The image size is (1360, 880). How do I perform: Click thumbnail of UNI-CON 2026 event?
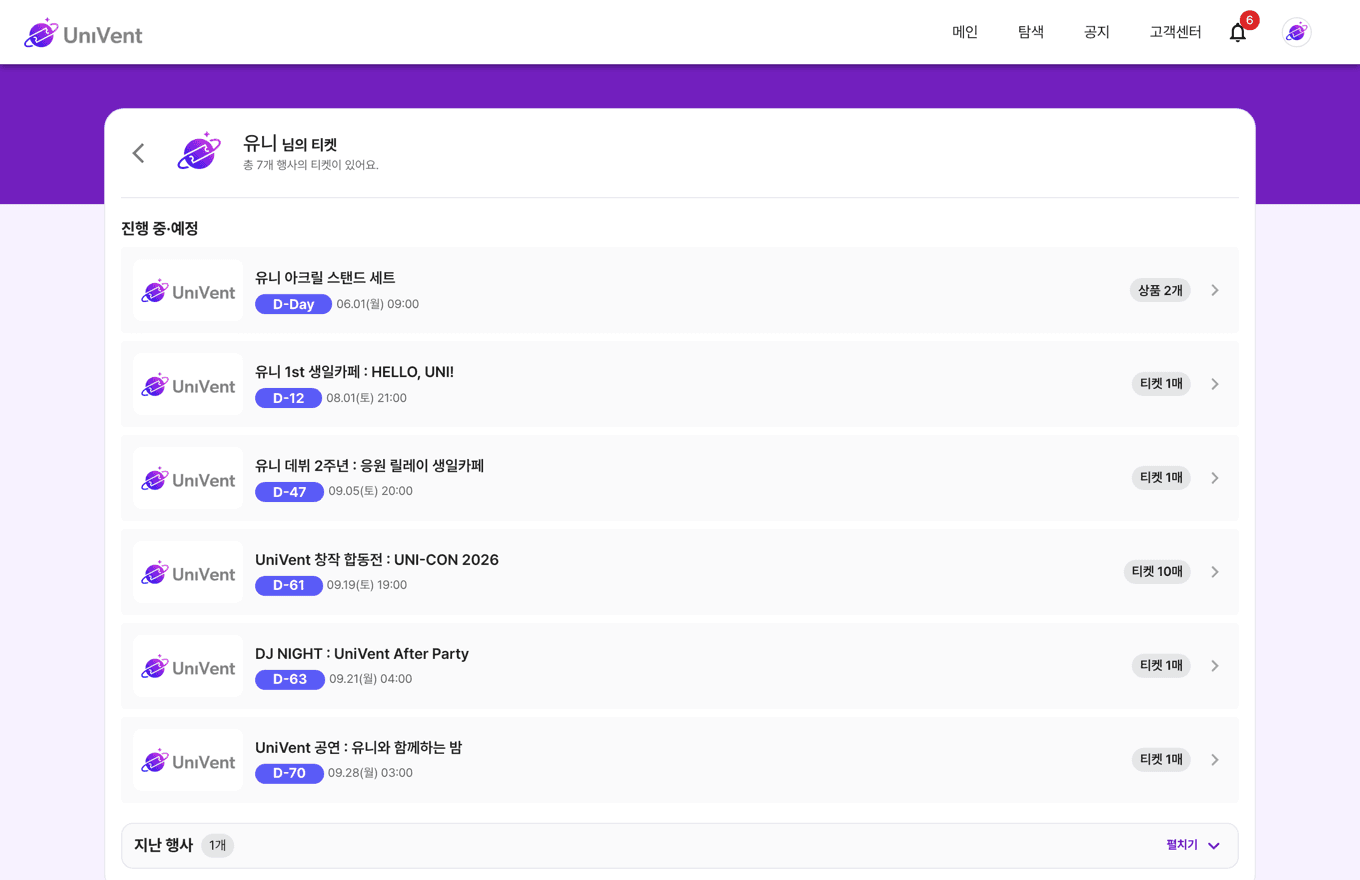click(x=188, y=572)
